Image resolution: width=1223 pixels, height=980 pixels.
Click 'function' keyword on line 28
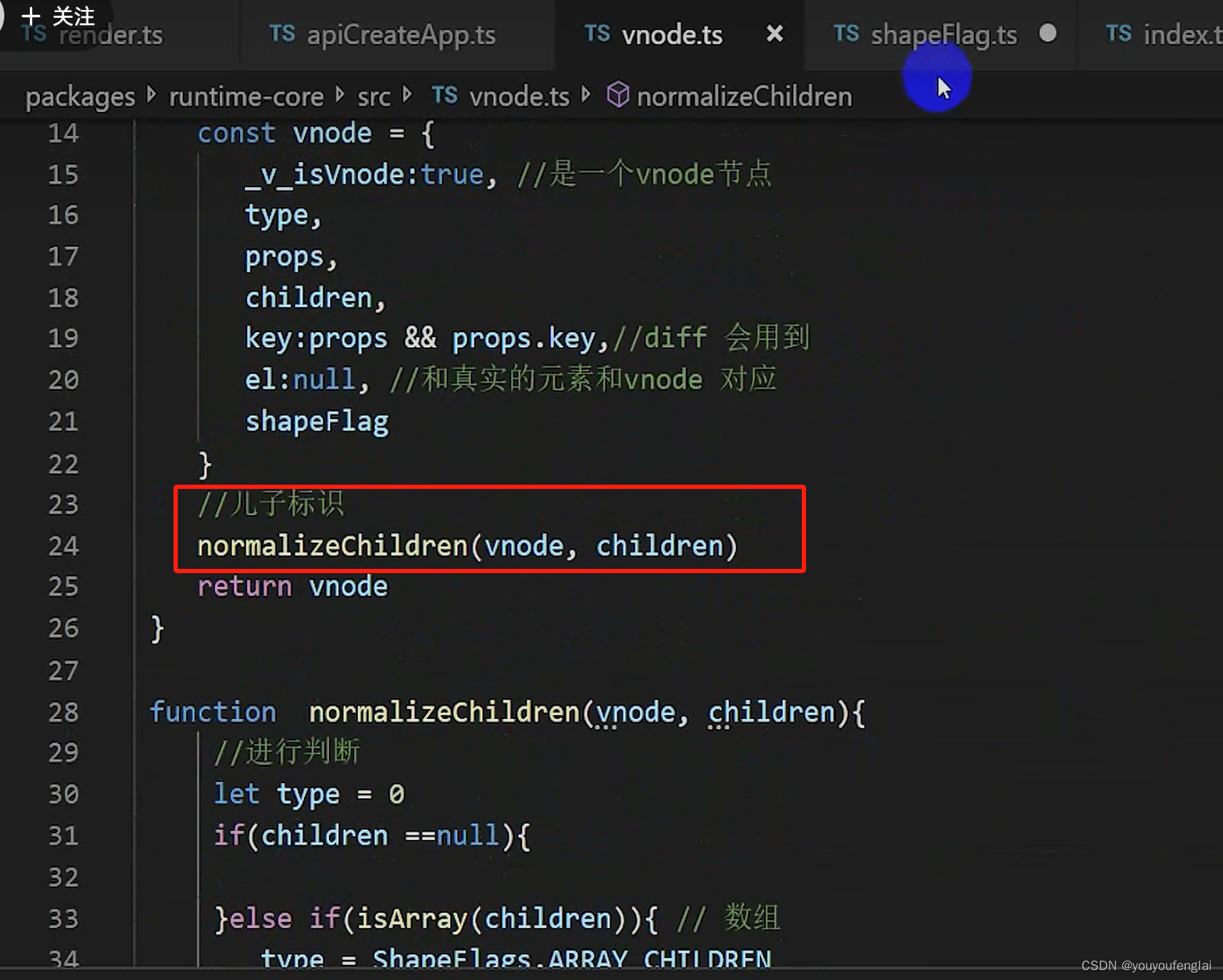(x=213, y=712)
